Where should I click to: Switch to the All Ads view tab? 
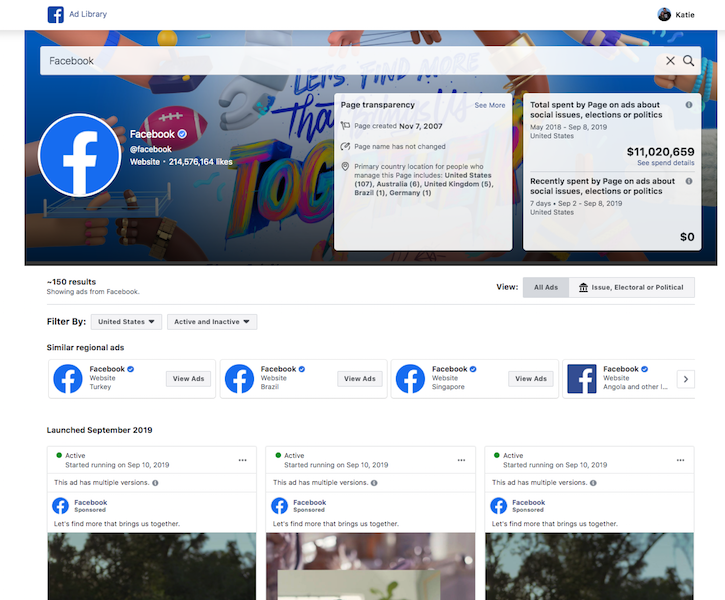[546, 288]
